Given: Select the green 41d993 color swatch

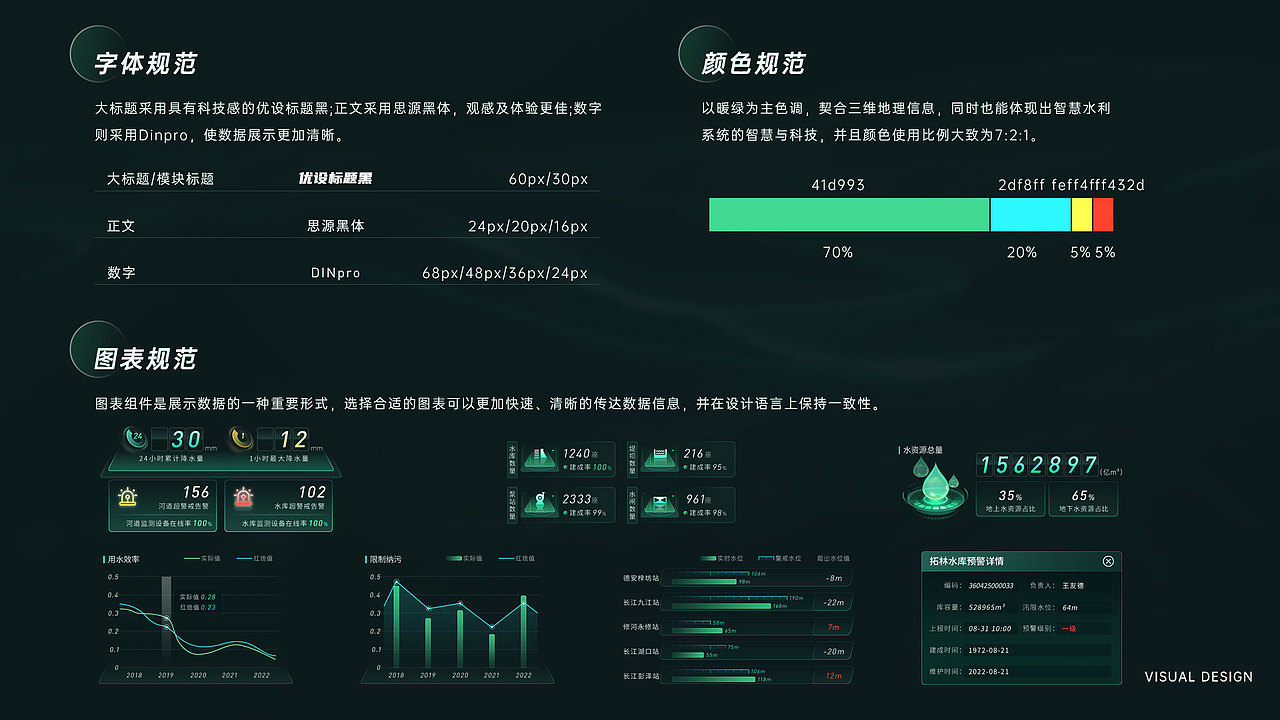Looking at the screenshot, I should pos(848,214).
